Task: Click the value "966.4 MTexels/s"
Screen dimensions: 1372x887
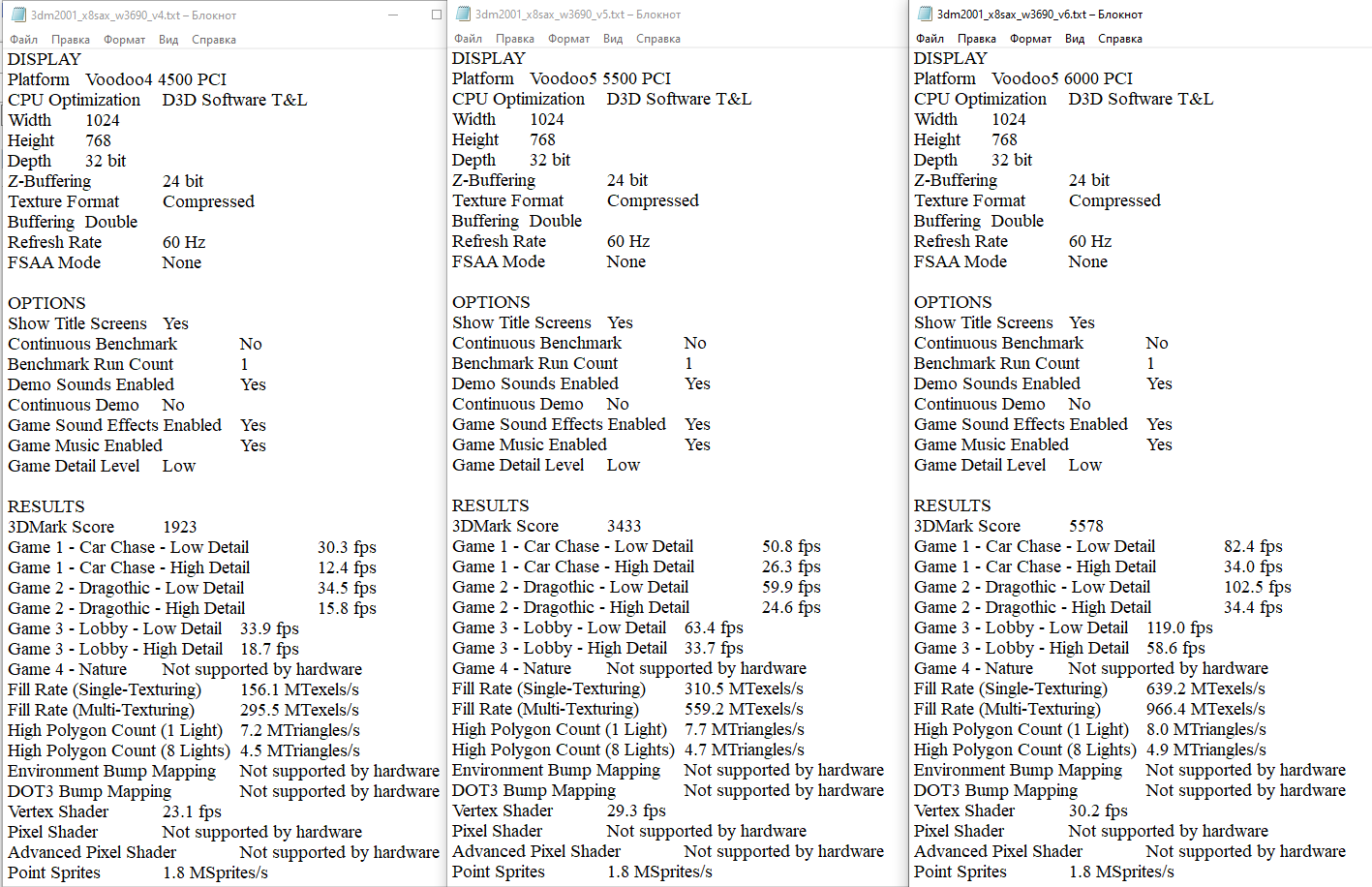Action: [x=1206, y=709]
